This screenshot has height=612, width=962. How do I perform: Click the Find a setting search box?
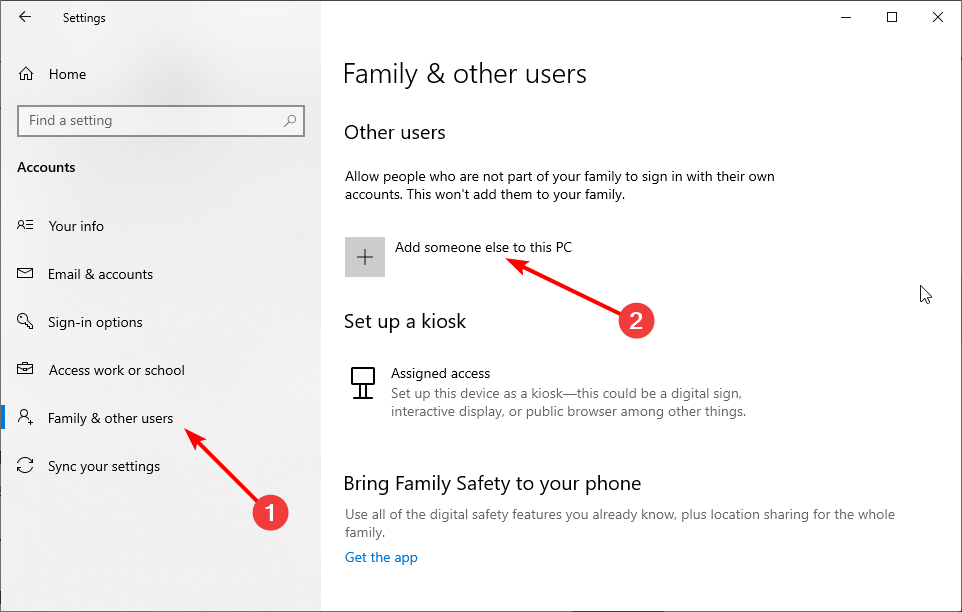pyautogui.click(x=150, y=121)
